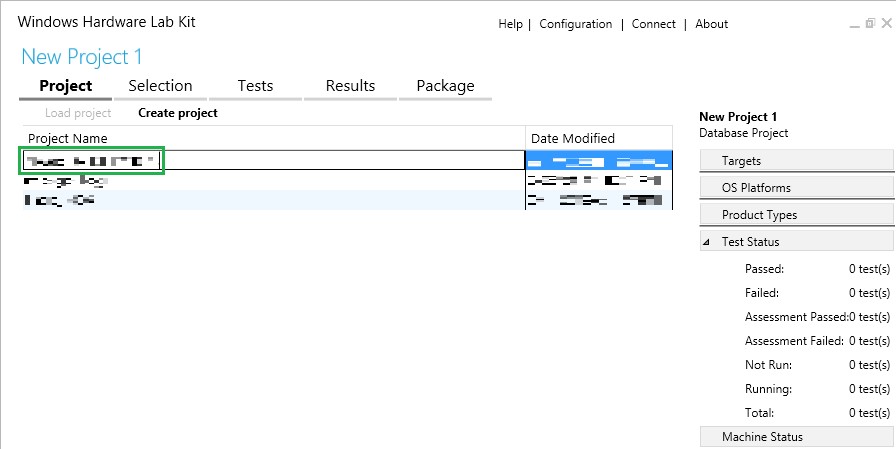The height and width of the screenshot is (449, 896).
Task: Open the About dialog
Action: 711,24
